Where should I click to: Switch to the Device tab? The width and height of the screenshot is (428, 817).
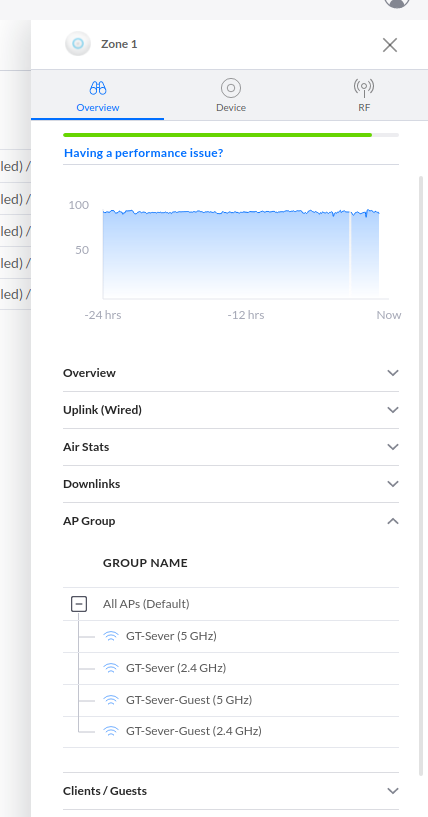coord(230,95)
